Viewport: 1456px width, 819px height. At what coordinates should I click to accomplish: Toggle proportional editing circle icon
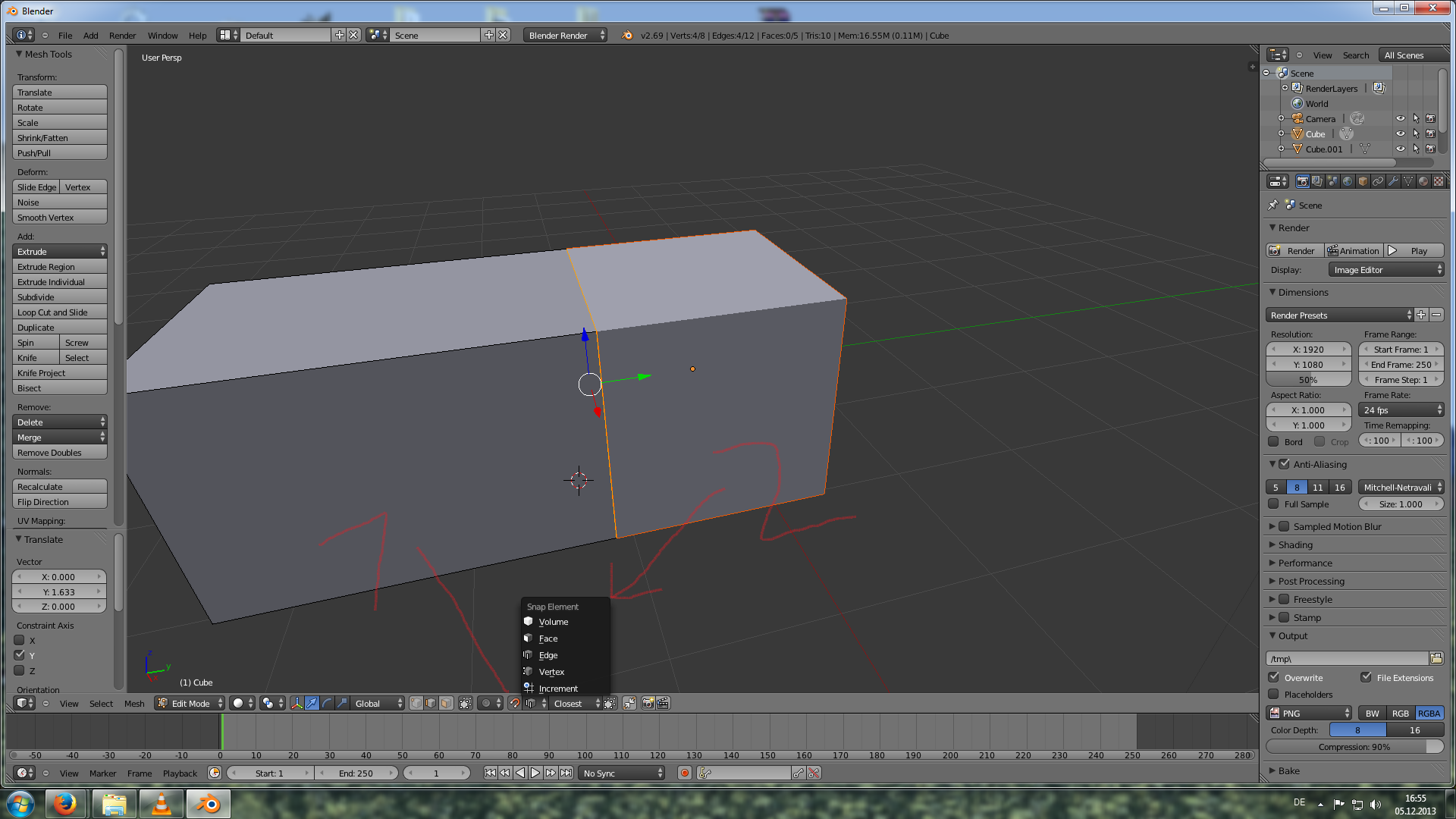486,703
